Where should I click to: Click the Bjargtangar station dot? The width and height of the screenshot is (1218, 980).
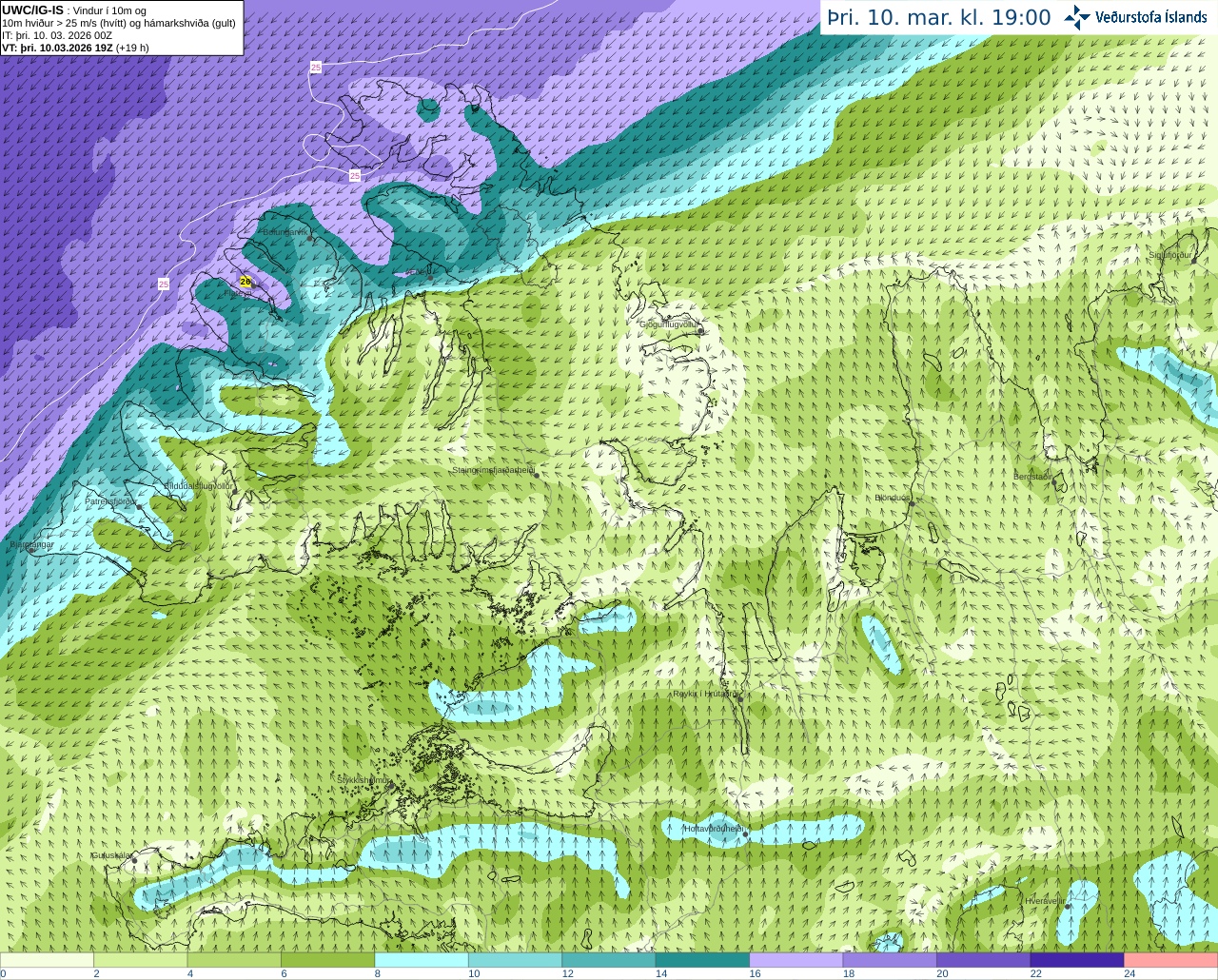(31, 551)
